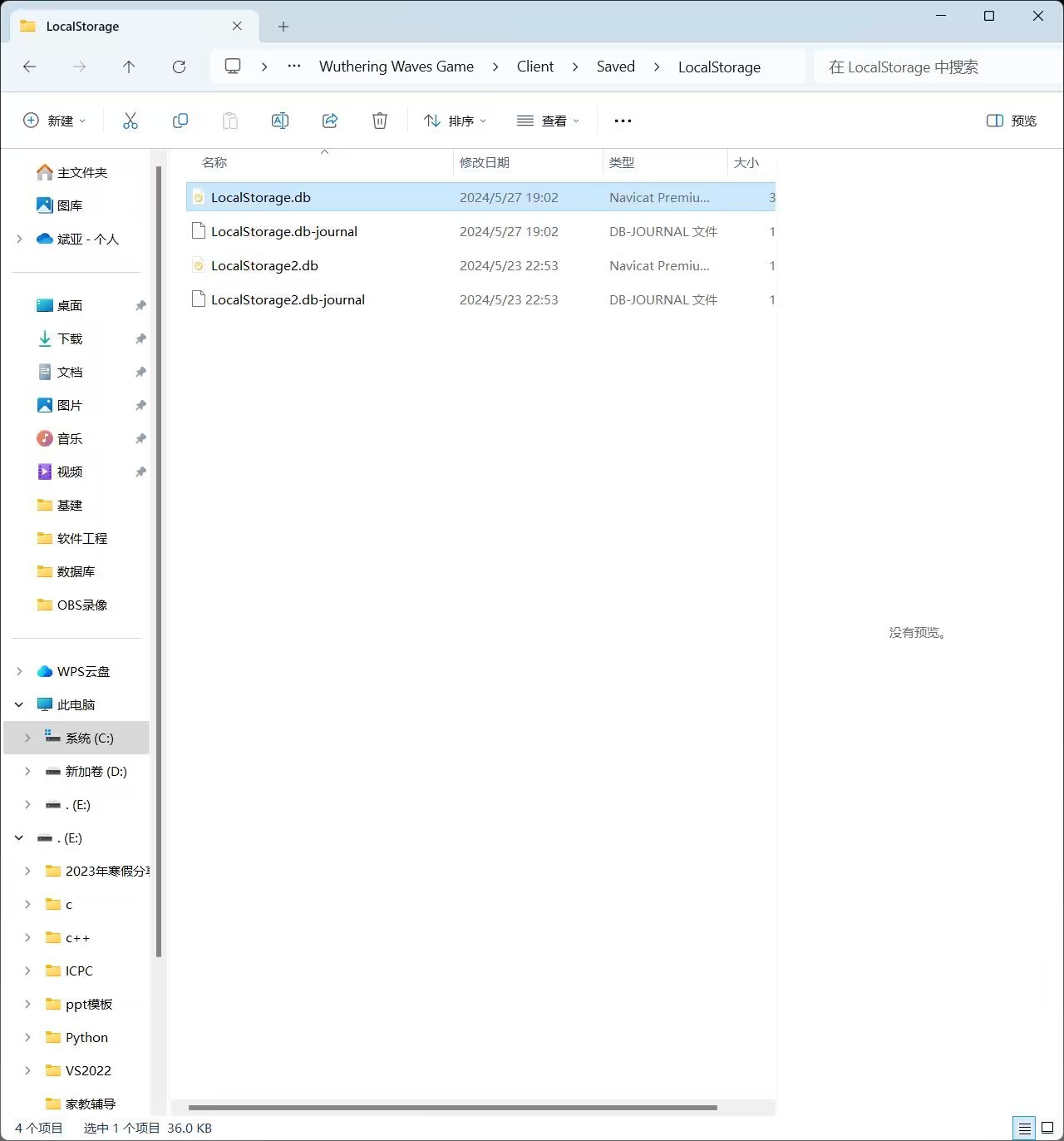The width and height of the screenshot is (1064, 1141).
Task: Sort by 类型 column header
Action: pos(665,162)
